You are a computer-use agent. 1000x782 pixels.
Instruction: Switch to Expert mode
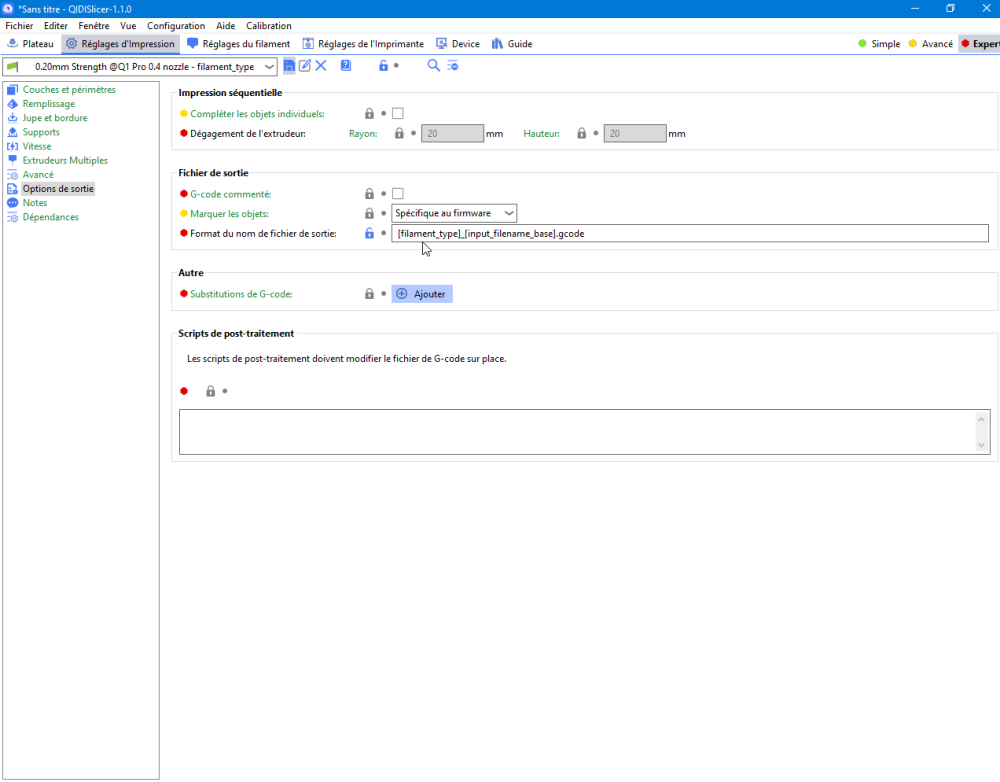[980, 44]
